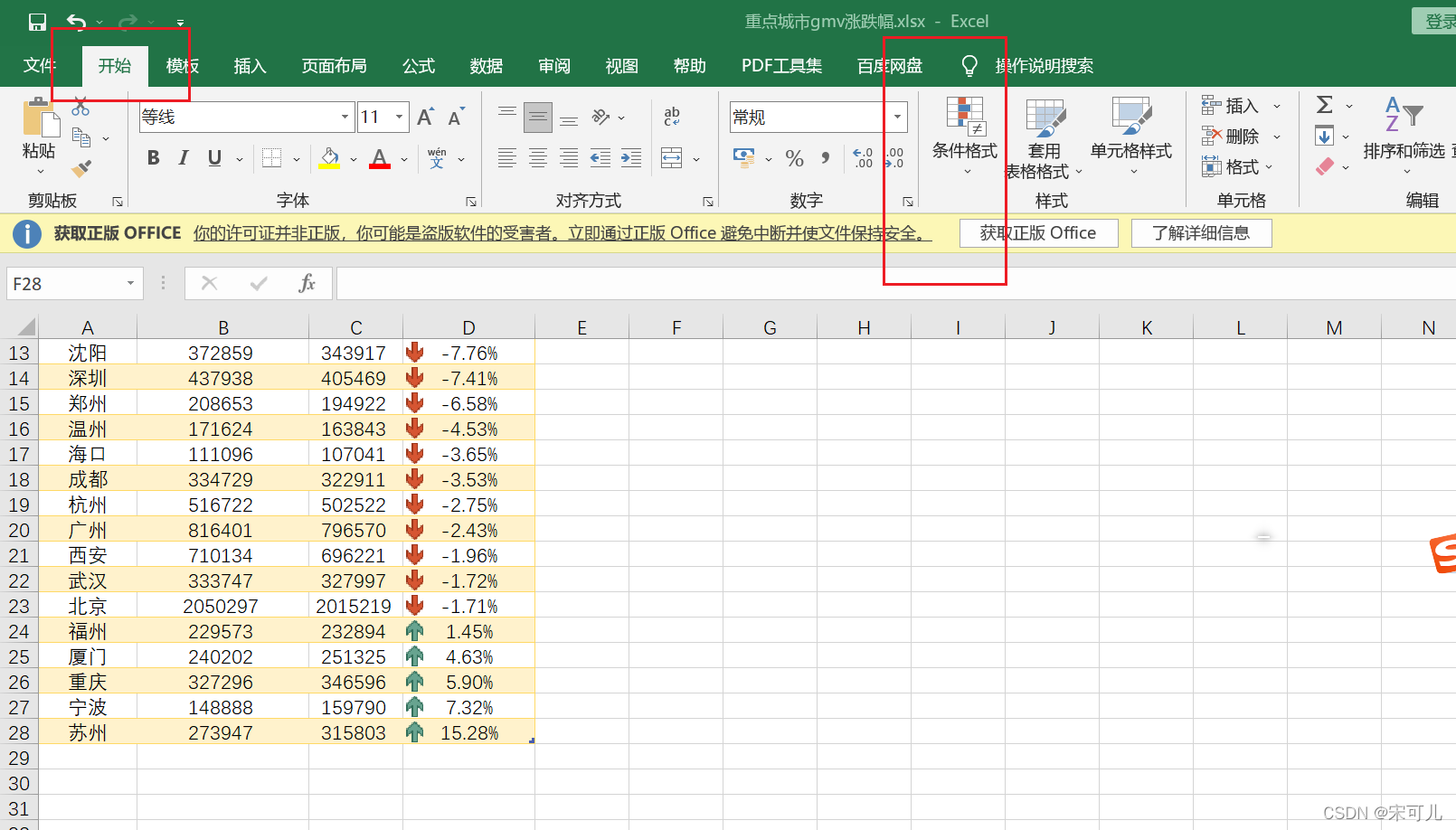Activate the Format Painter brush
Viewport: 1456px width, 830px height.
[81, 168]
